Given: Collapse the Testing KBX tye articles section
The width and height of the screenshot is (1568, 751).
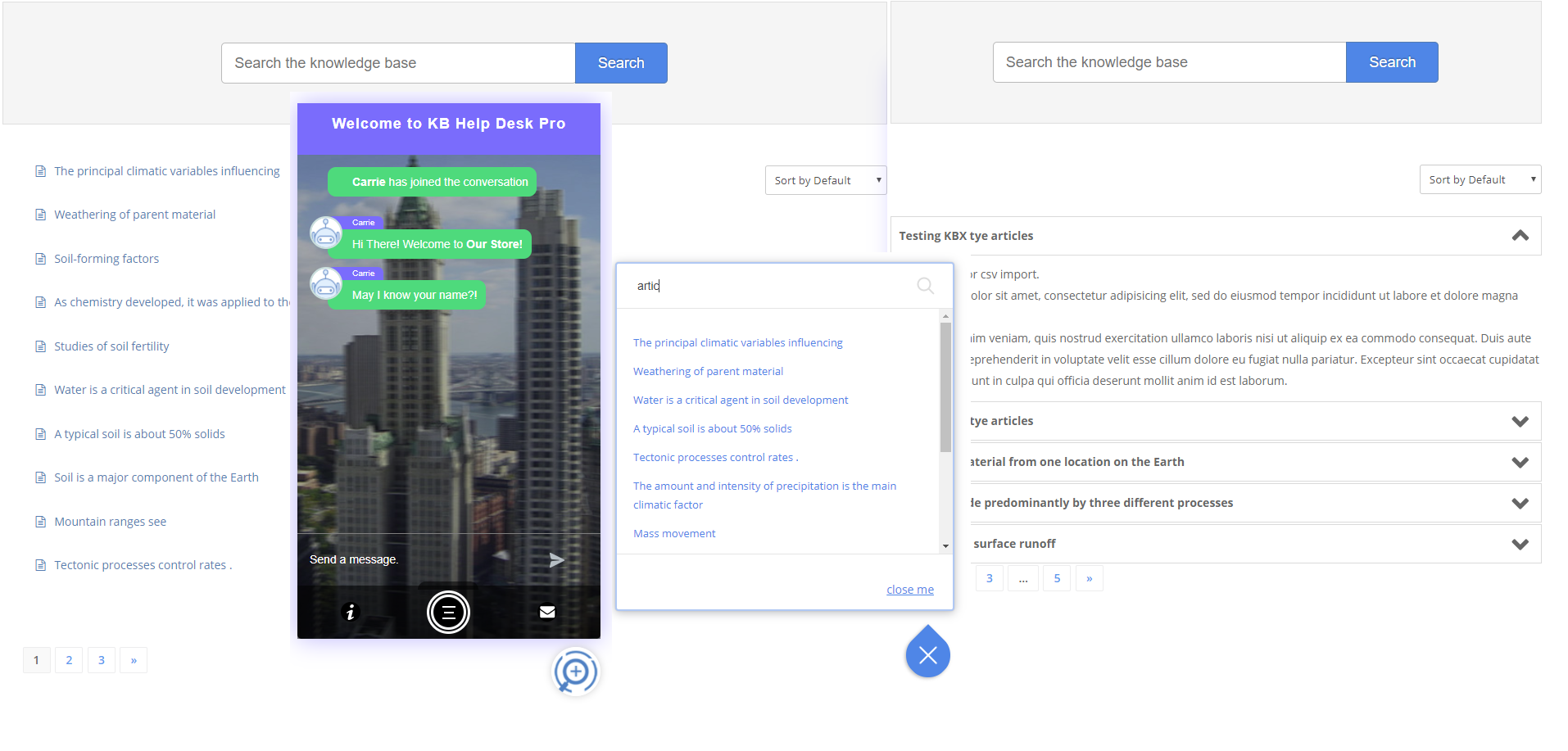Looking at the screenshot, I should [x=1520, y=236].
